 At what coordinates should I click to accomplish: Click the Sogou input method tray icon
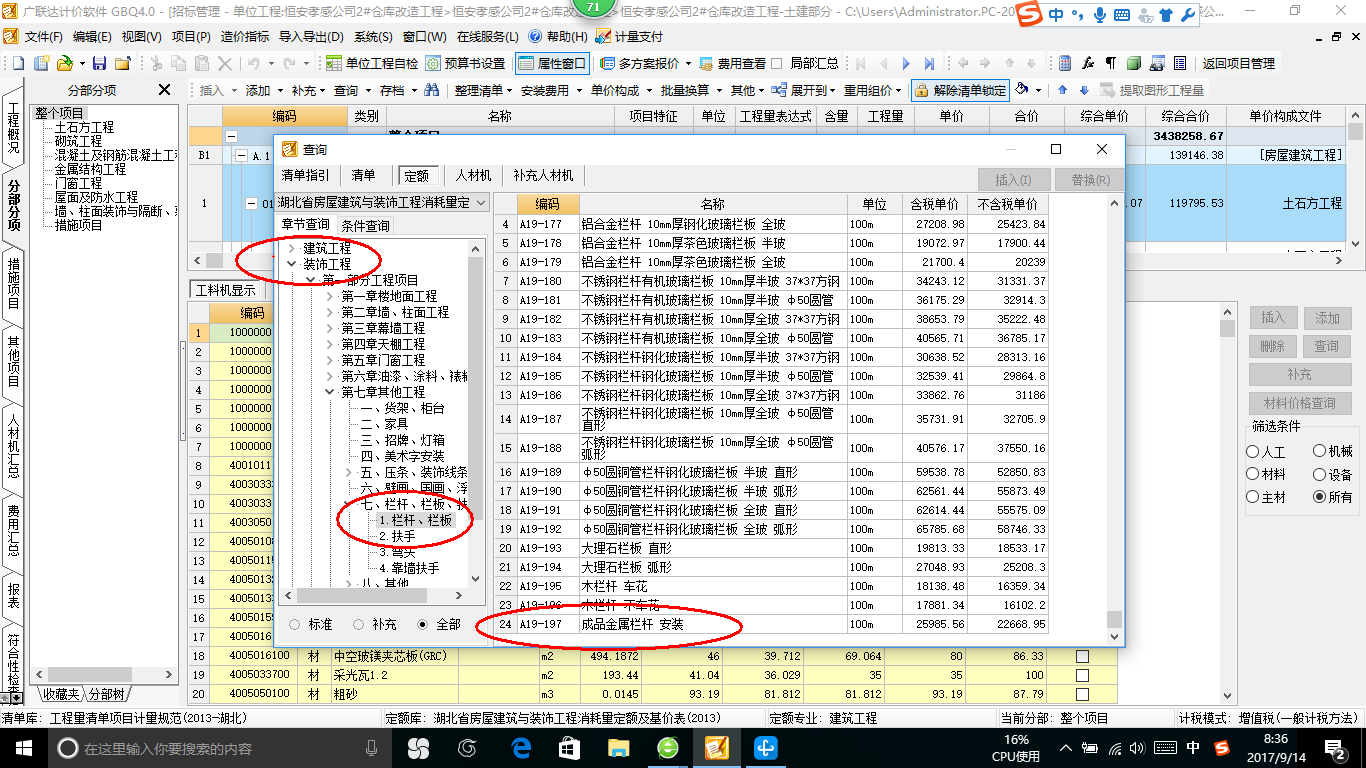tap(1222, 748)
